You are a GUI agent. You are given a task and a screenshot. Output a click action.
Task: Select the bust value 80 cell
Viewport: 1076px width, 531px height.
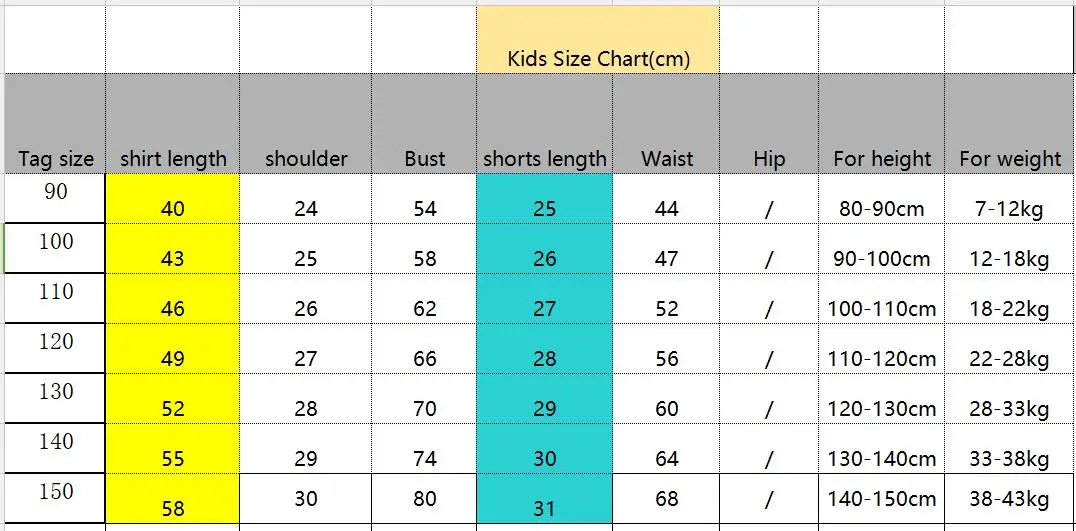pos(424,499)
